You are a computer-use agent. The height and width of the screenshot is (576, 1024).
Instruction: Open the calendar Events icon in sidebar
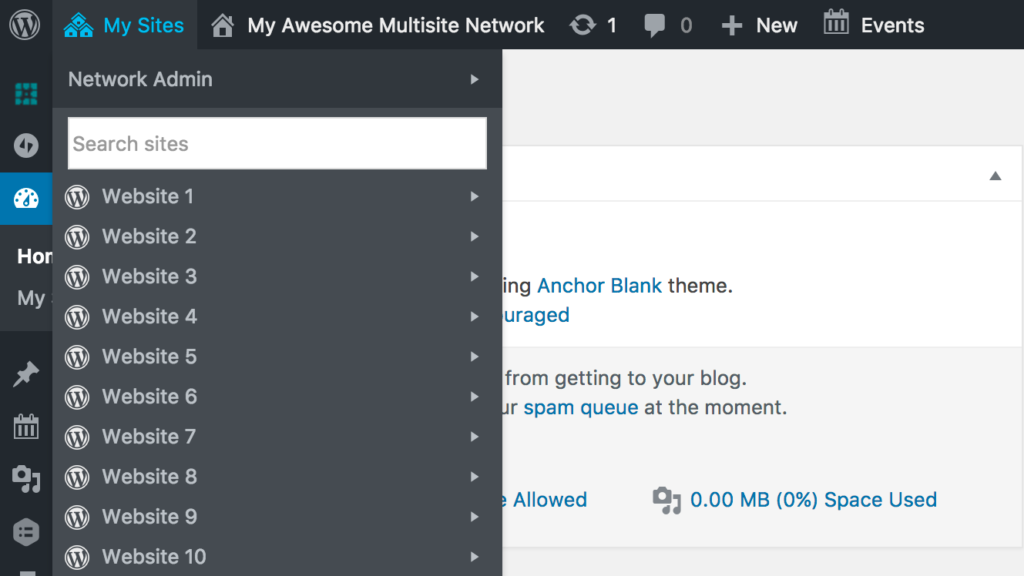pos(26,428)
